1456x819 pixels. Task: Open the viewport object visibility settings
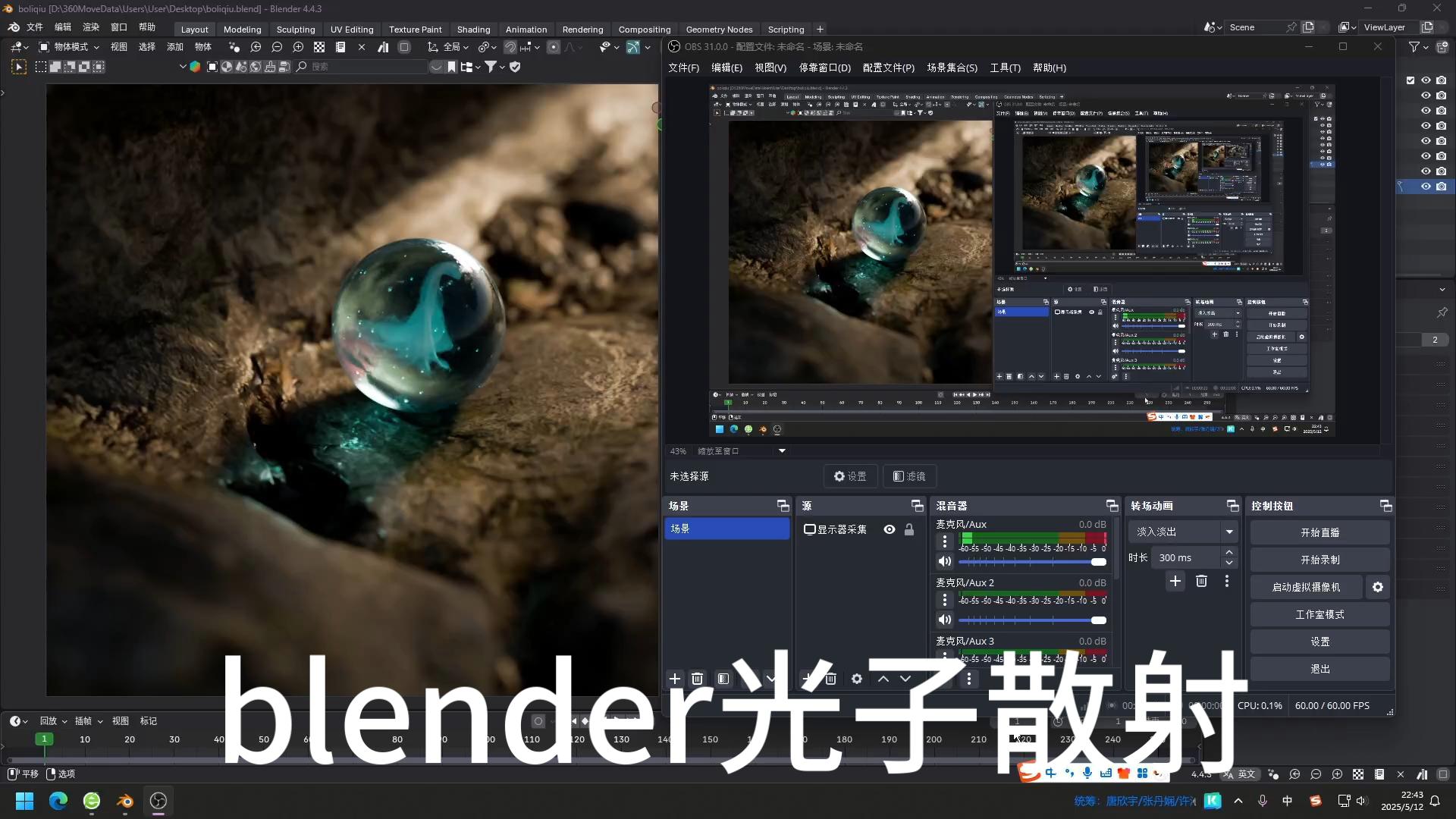[x=609, y=47]
